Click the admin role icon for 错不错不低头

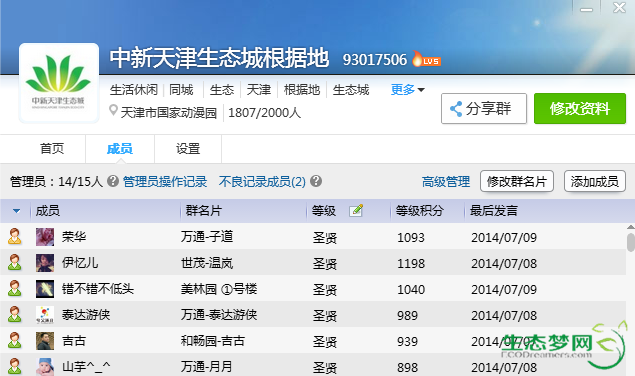pyautogui.click(x=15, y=288)
